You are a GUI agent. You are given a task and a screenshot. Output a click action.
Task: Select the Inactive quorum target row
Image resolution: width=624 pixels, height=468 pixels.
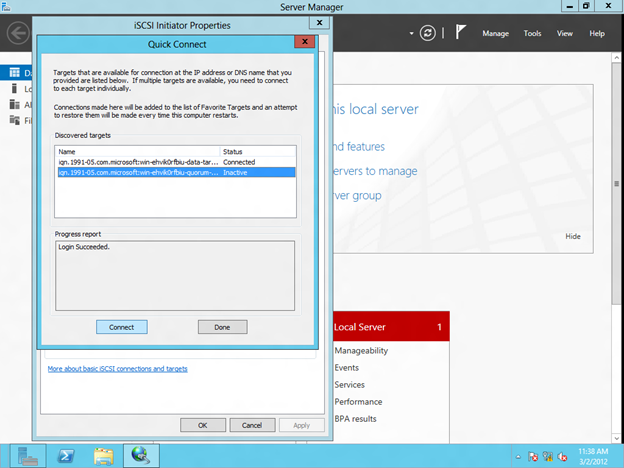pos(175,172)
